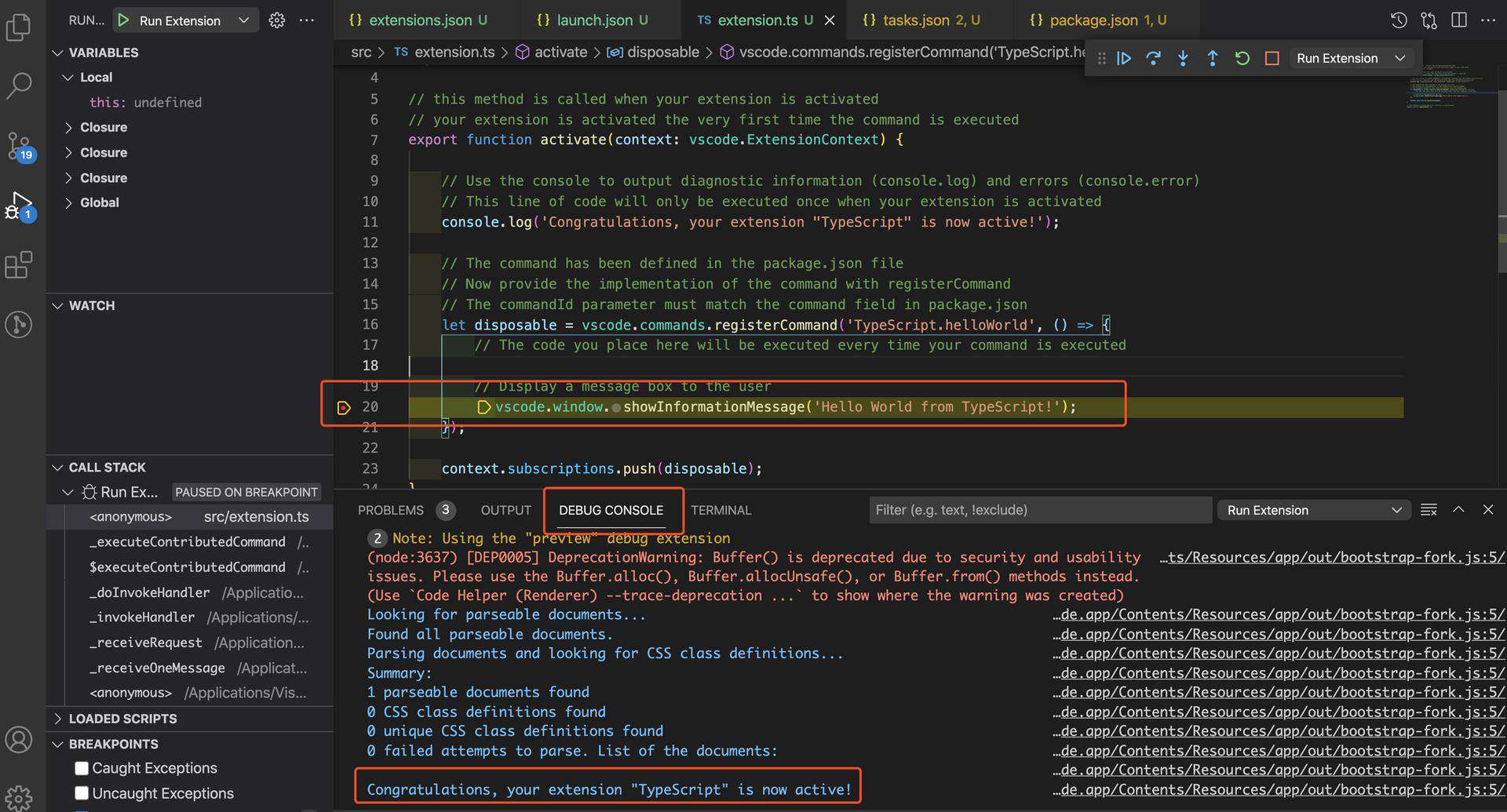Select _receiveOneMessage stack frame
Image resolution: width=1507 pixels, height=812 pixels.
pyautogui.click(x=190, y=668)
